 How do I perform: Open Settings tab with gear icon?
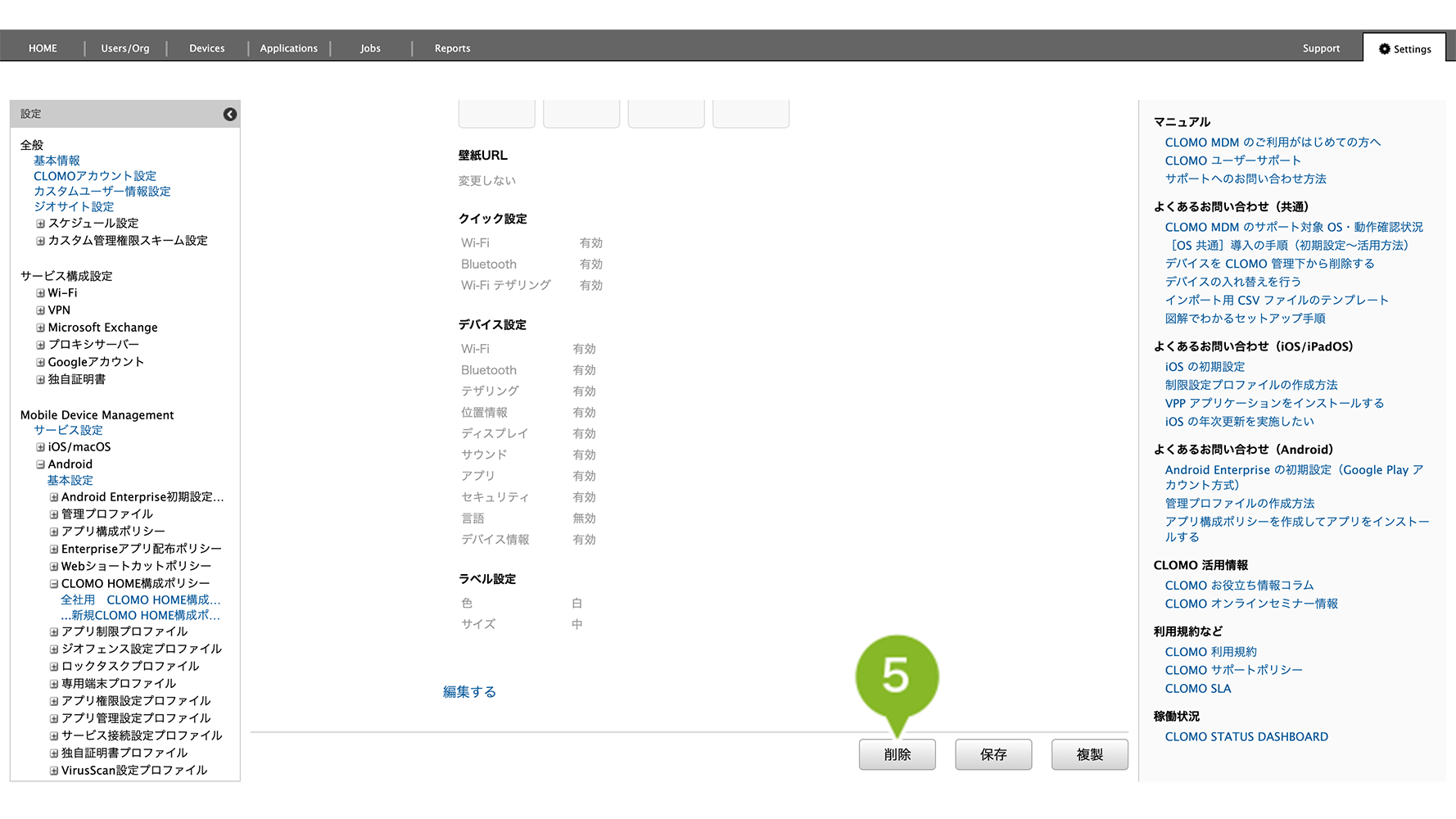[1404, 49]
